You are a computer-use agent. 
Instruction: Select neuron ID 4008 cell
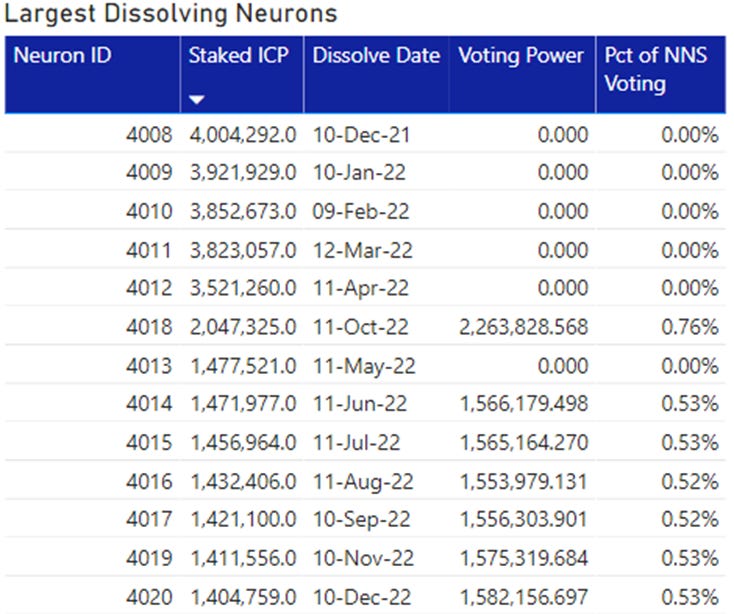click(x=149, y=135)
